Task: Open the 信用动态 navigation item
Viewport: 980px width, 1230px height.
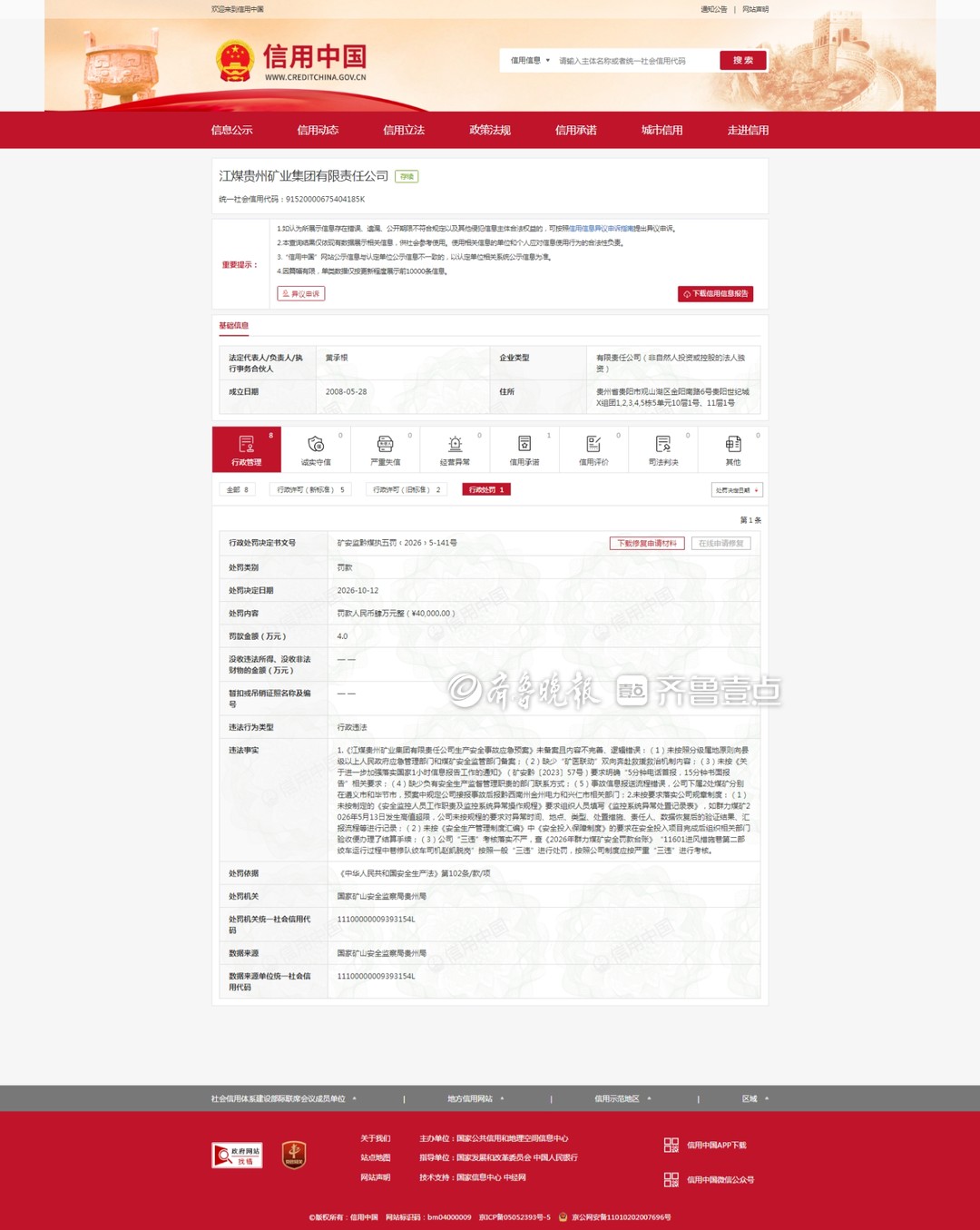Action: [318, 130]
